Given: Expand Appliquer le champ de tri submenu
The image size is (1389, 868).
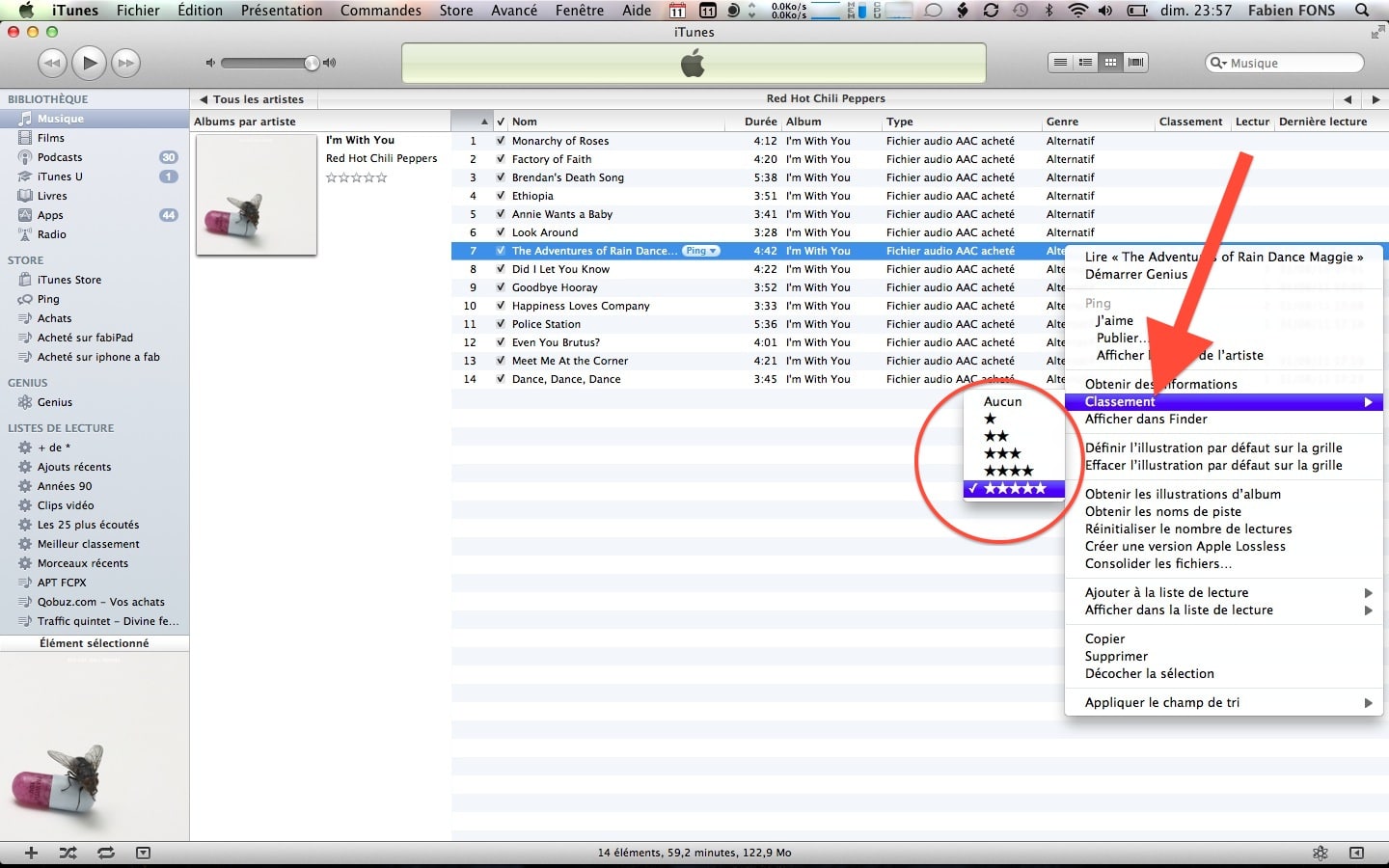Looking at the screenshot, I should tap(1368, 703).
